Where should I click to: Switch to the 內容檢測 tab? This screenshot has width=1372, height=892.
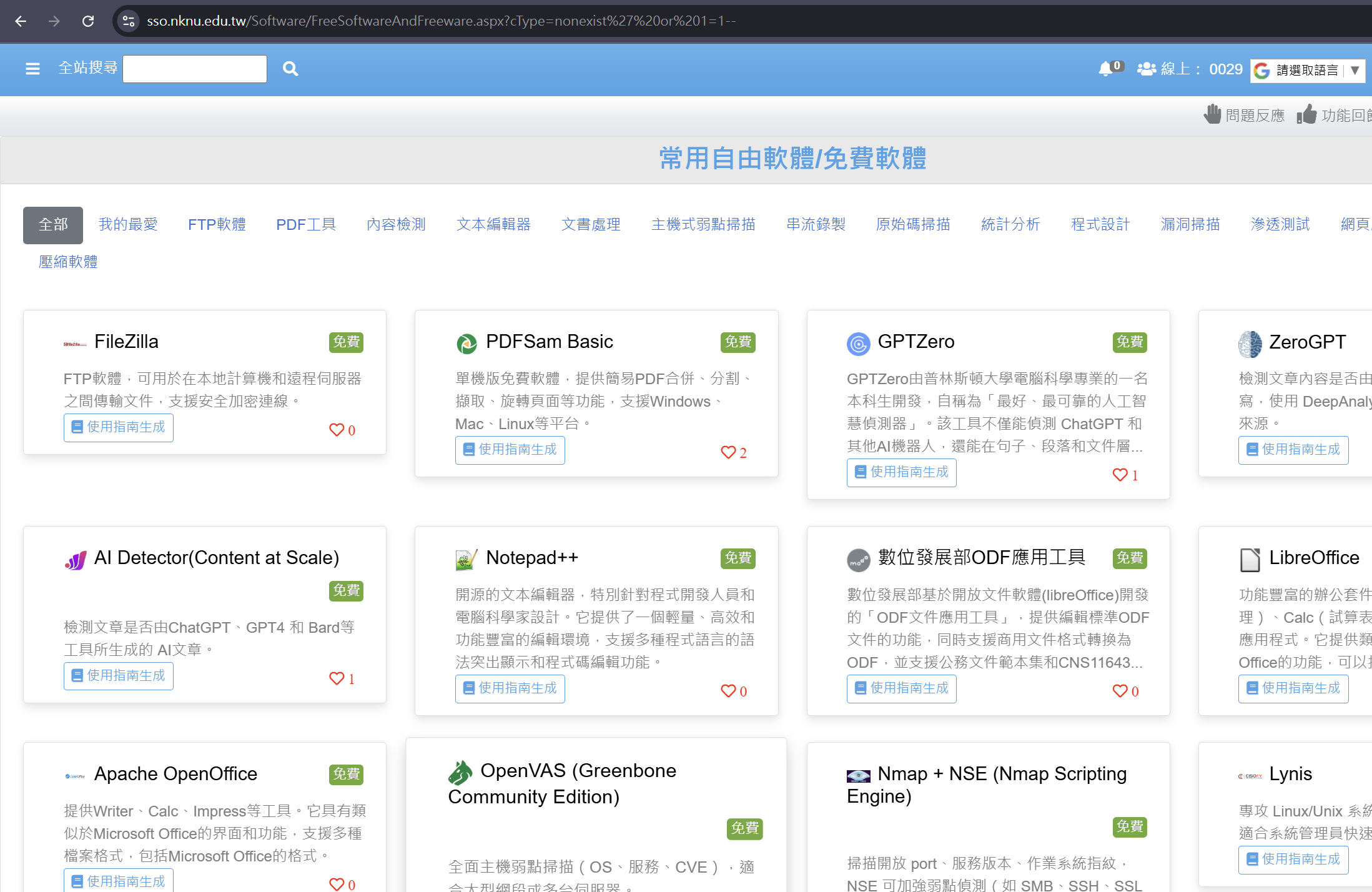(x=396, y=225)
